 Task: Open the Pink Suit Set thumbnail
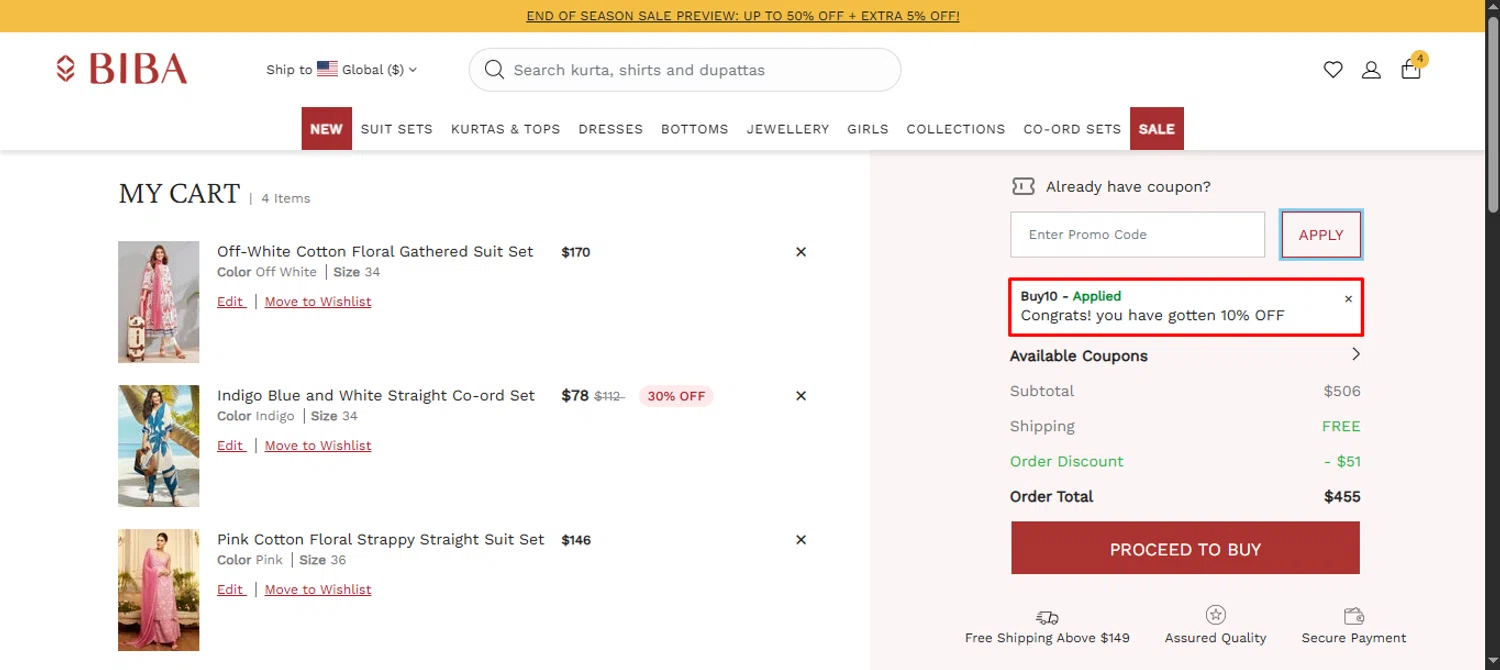(159, 590)
